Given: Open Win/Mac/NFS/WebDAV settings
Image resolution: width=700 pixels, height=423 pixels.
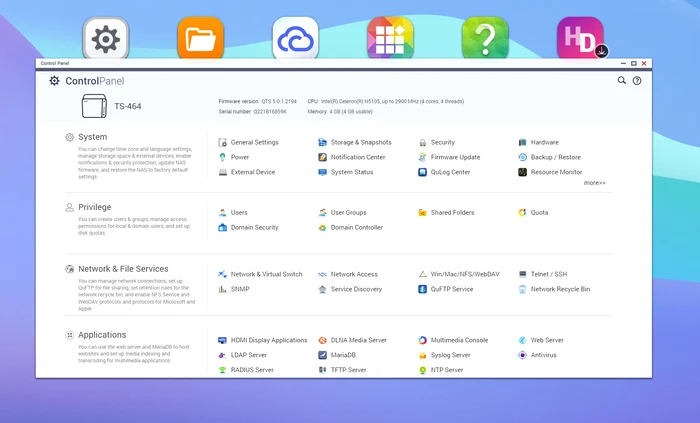Looking at the screenshot, I should (x=458, y=274).
